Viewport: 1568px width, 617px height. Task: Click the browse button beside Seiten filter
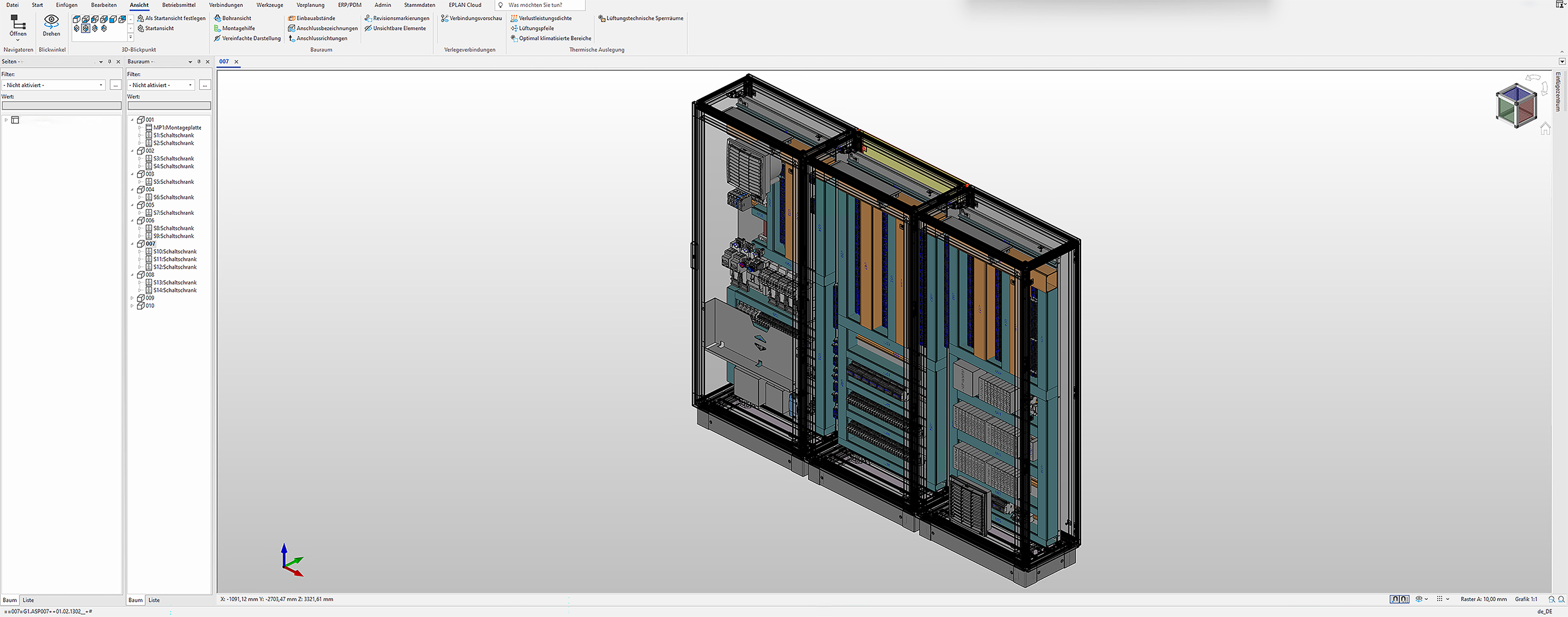115,85
